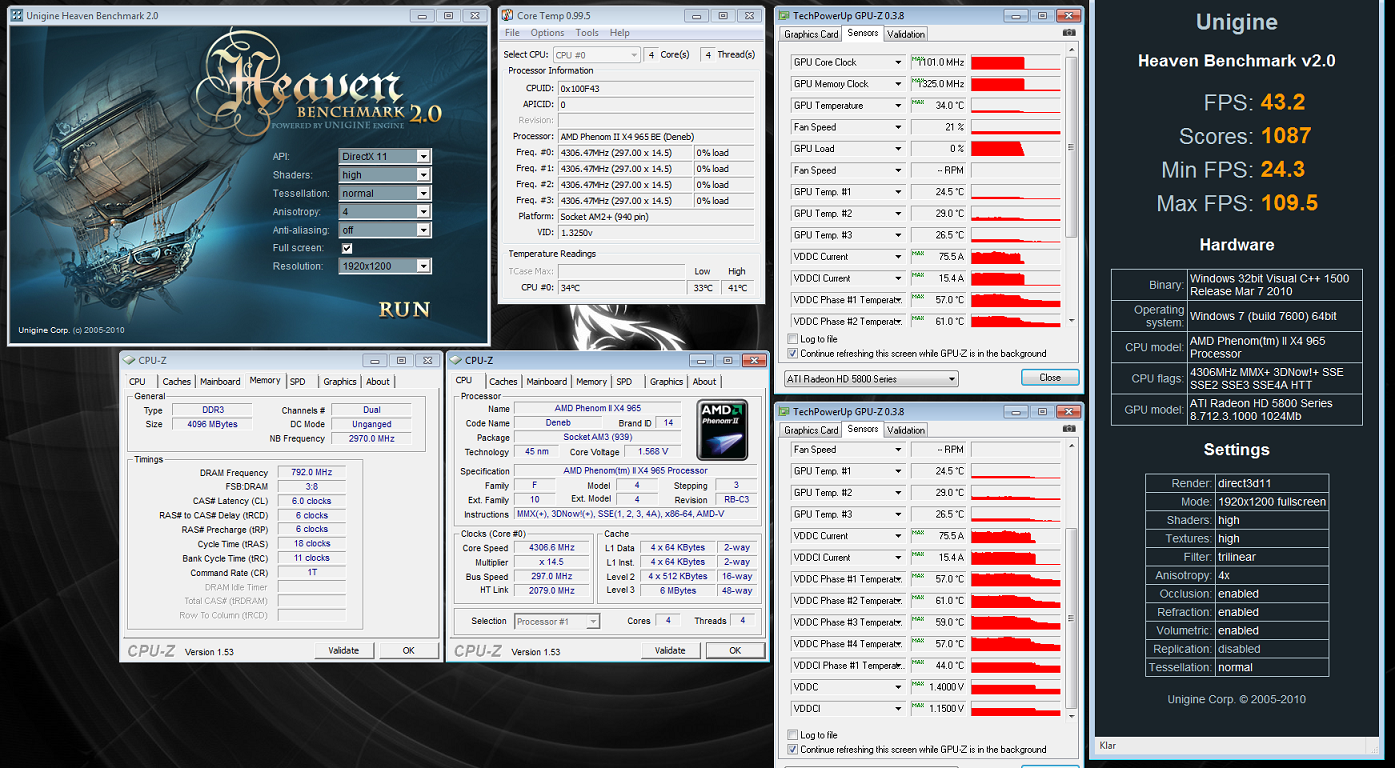Click the Core Temp title bar app icon
The width and height of the screenshot is (1395, 768).
click(x=507, y=15)
